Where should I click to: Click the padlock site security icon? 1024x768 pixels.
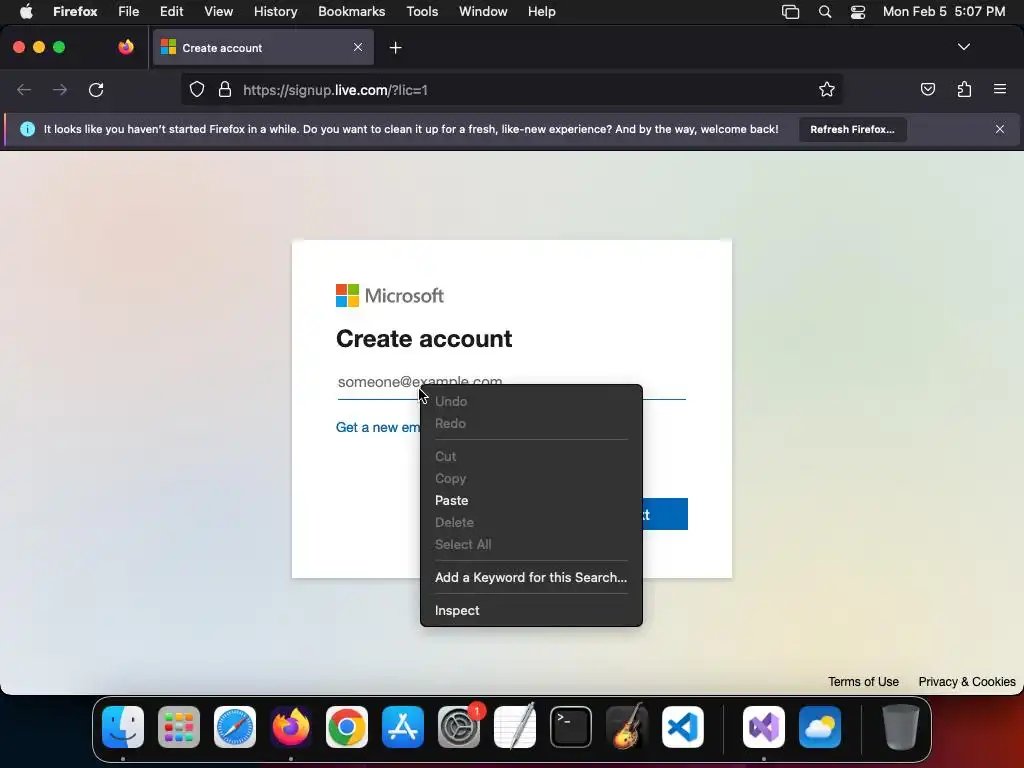pyautogui.click(x=225, y=89)
